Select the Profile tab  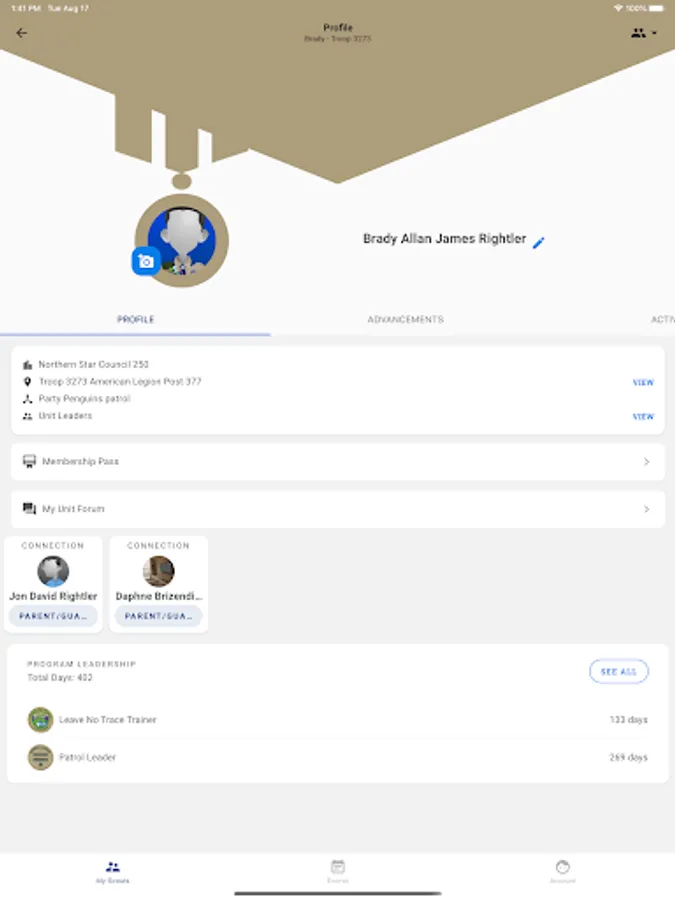[135, 319]
